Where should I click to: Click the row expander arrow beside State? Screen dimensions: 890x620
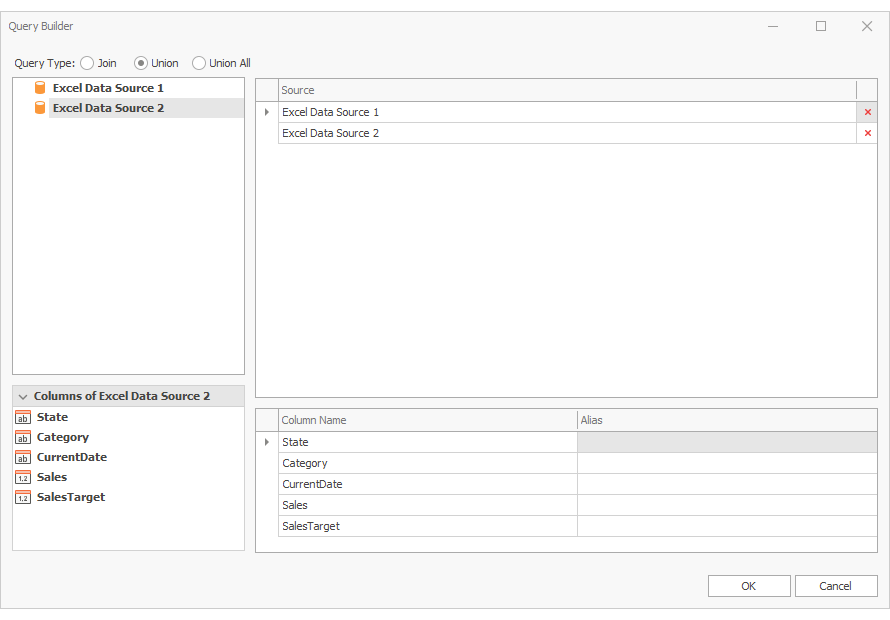click(266, 442)
